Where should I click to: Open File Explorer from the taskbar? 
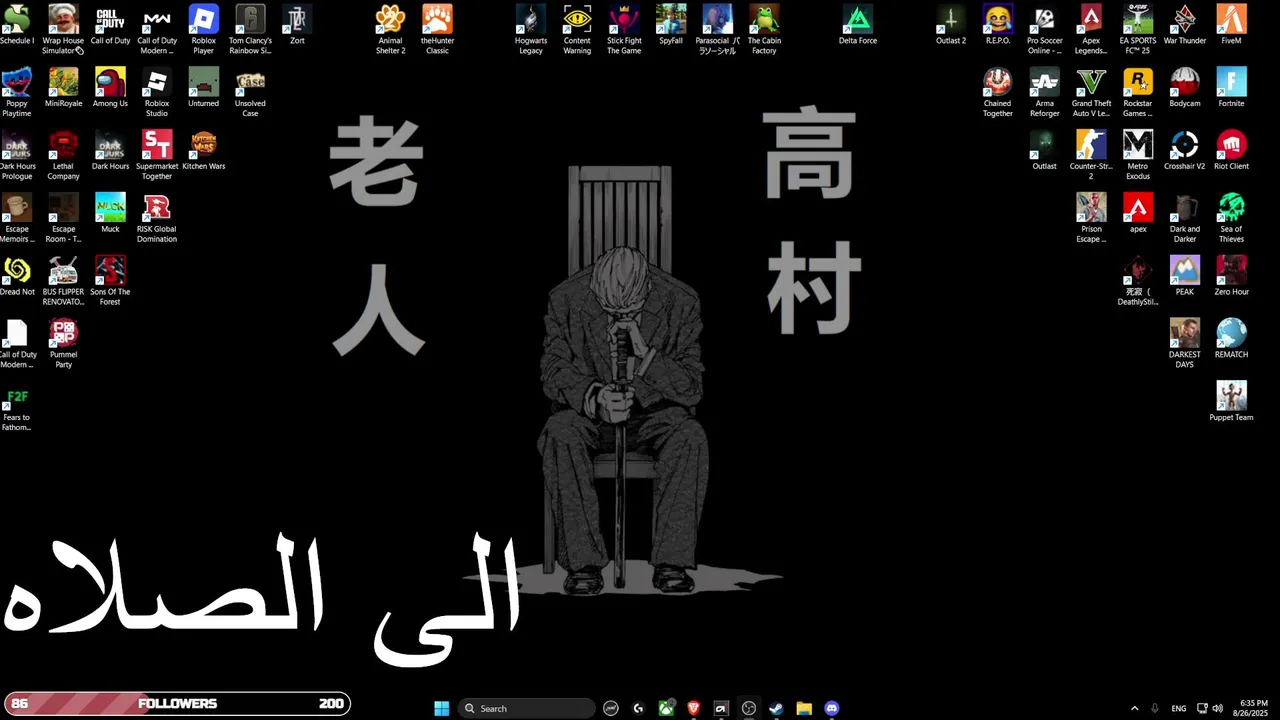click(804, 708)
